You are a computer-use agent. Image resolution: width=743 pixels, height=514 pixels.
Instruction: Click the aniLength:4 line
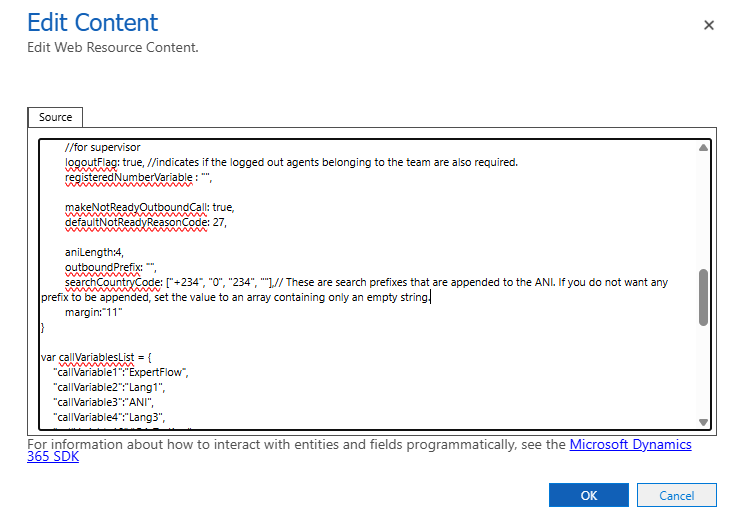[x=94, y=252]
